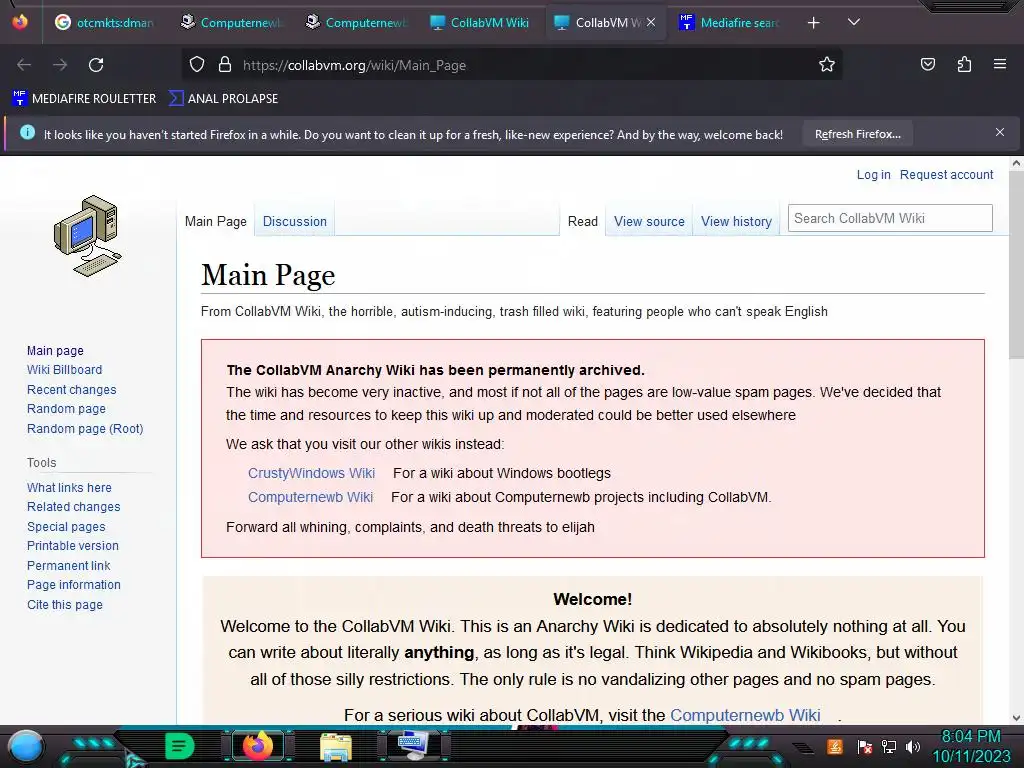Click the browser forward arrow
The height and width of the screenshot is (768, 1024).
click(60, 65)
